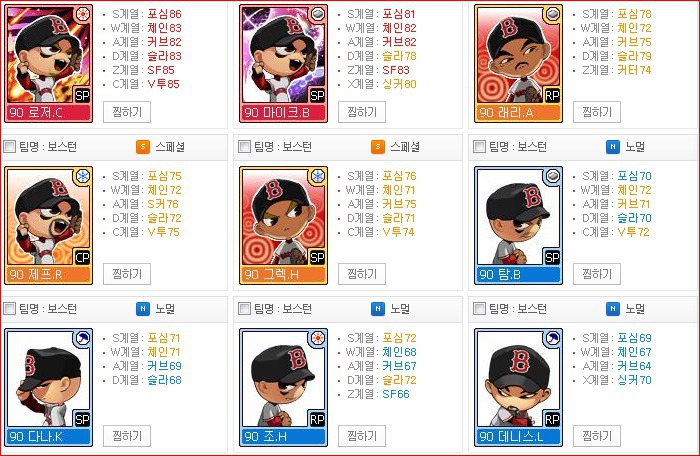
Task: Click 찜하기 button for 그렉.H
Action: [362, 274]
